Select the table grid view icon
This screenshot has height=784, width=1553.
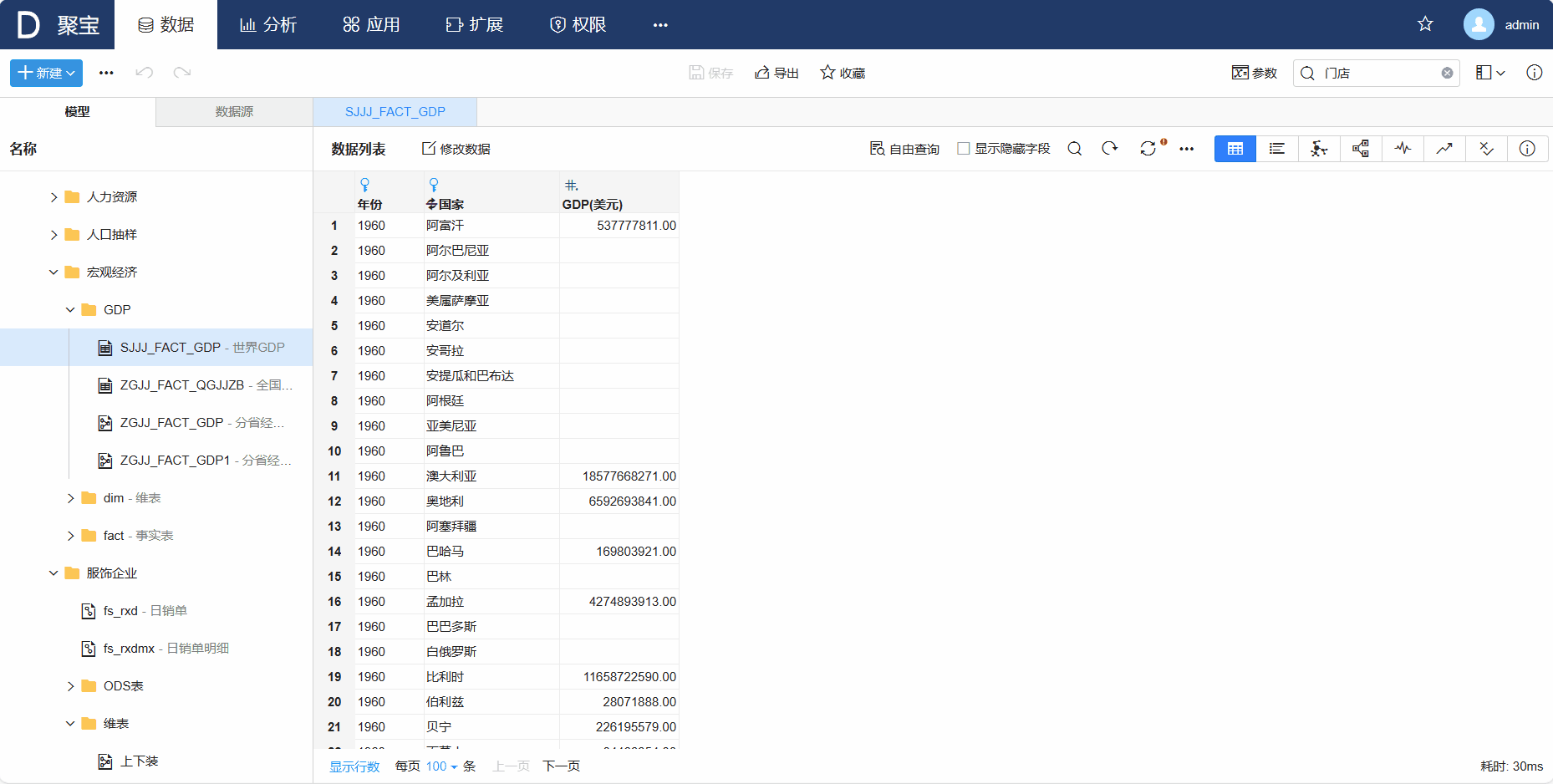[x=1235, y=149]
